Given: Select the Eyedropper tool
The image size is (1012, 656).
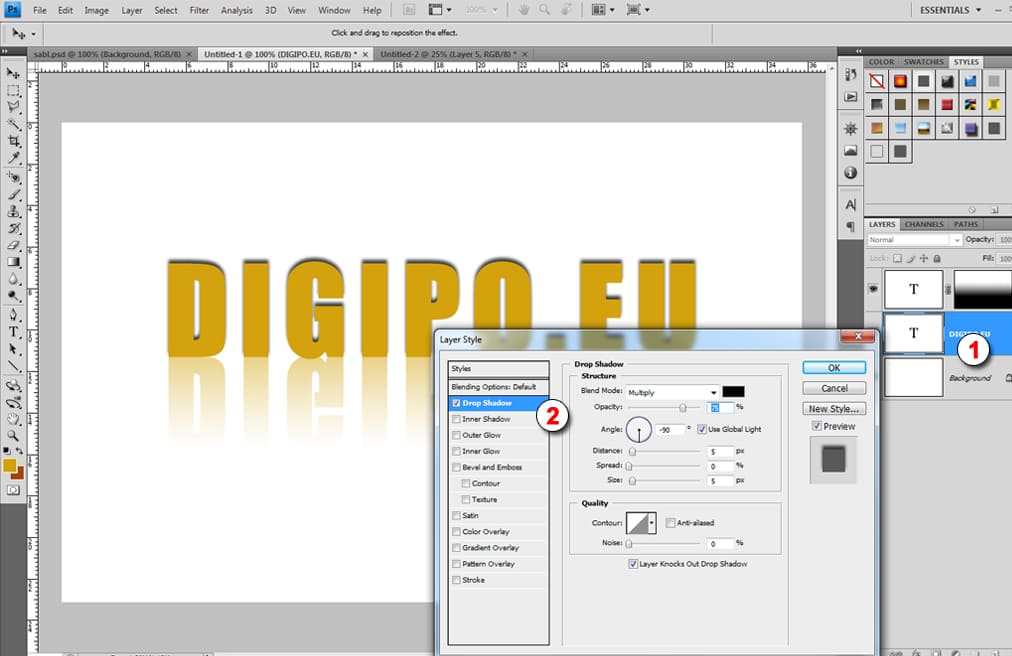Looking at the screenshot, I should point(14,158).
